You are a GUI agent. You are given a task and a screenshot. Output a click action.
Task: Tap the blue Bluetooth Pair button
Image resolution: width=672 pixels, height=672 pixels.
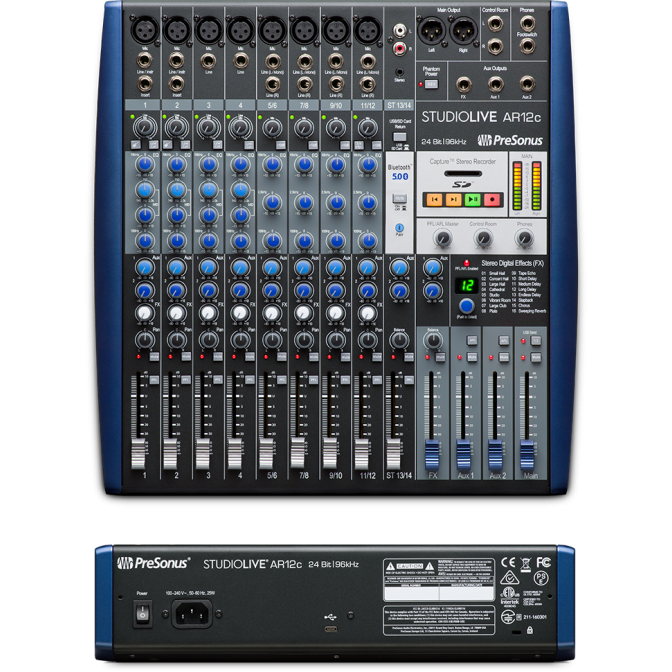click(x=399, y=228)
